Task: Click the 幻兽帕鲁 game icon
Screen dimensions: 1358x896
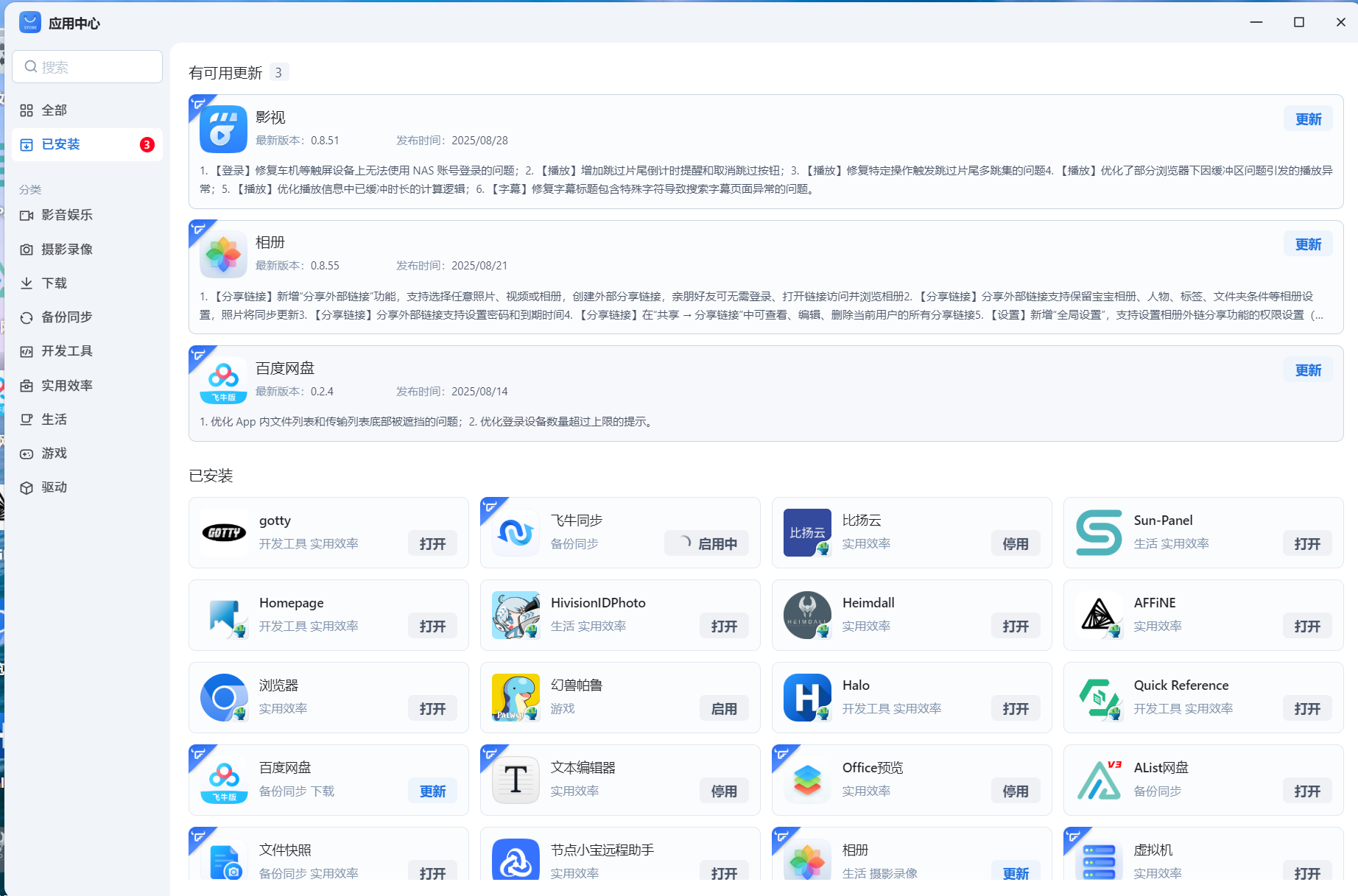Action: [516, 697]
